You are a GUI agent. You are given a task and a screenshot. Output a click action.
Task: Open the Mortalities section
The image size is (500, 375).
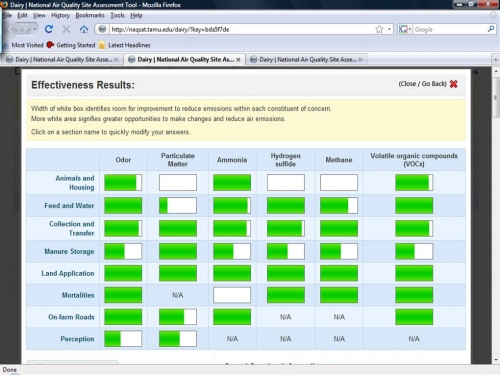pyautogui.click(x=78, y=295)
